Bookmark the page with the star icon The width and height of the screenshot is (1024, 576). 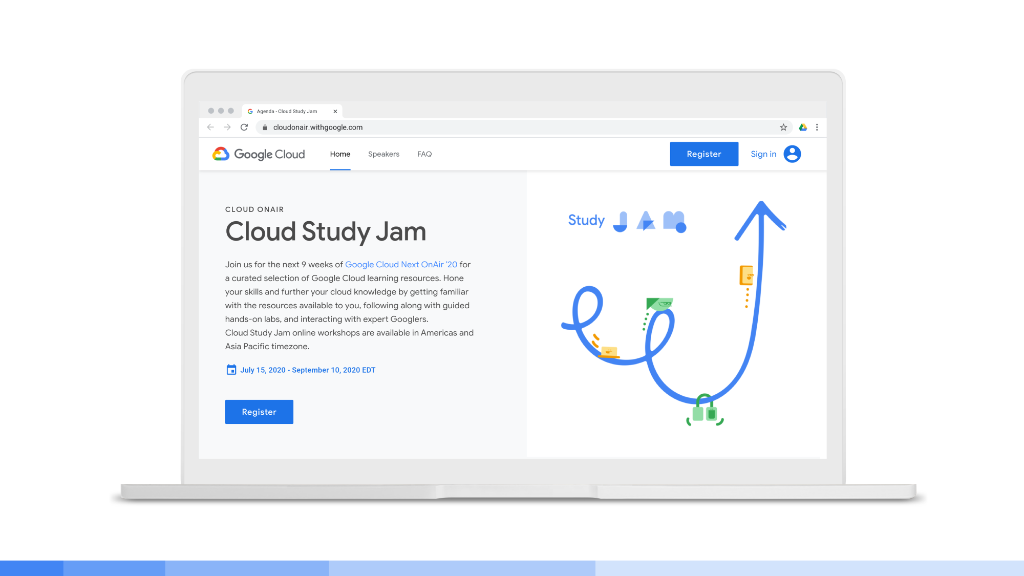[783, 127]
